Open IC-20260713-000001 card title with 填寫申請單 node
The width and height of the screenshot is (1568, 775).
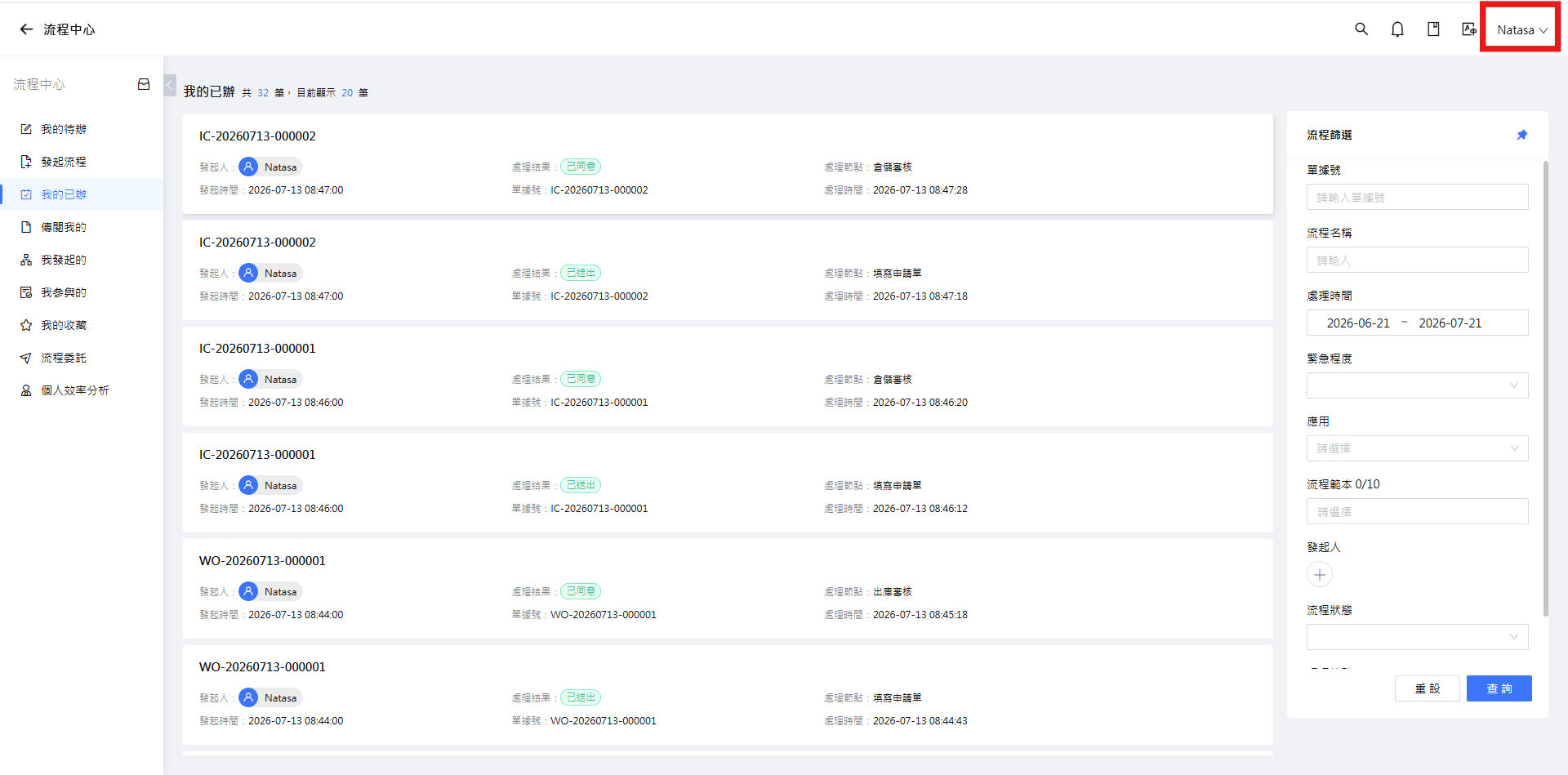(x=257, y=455)
